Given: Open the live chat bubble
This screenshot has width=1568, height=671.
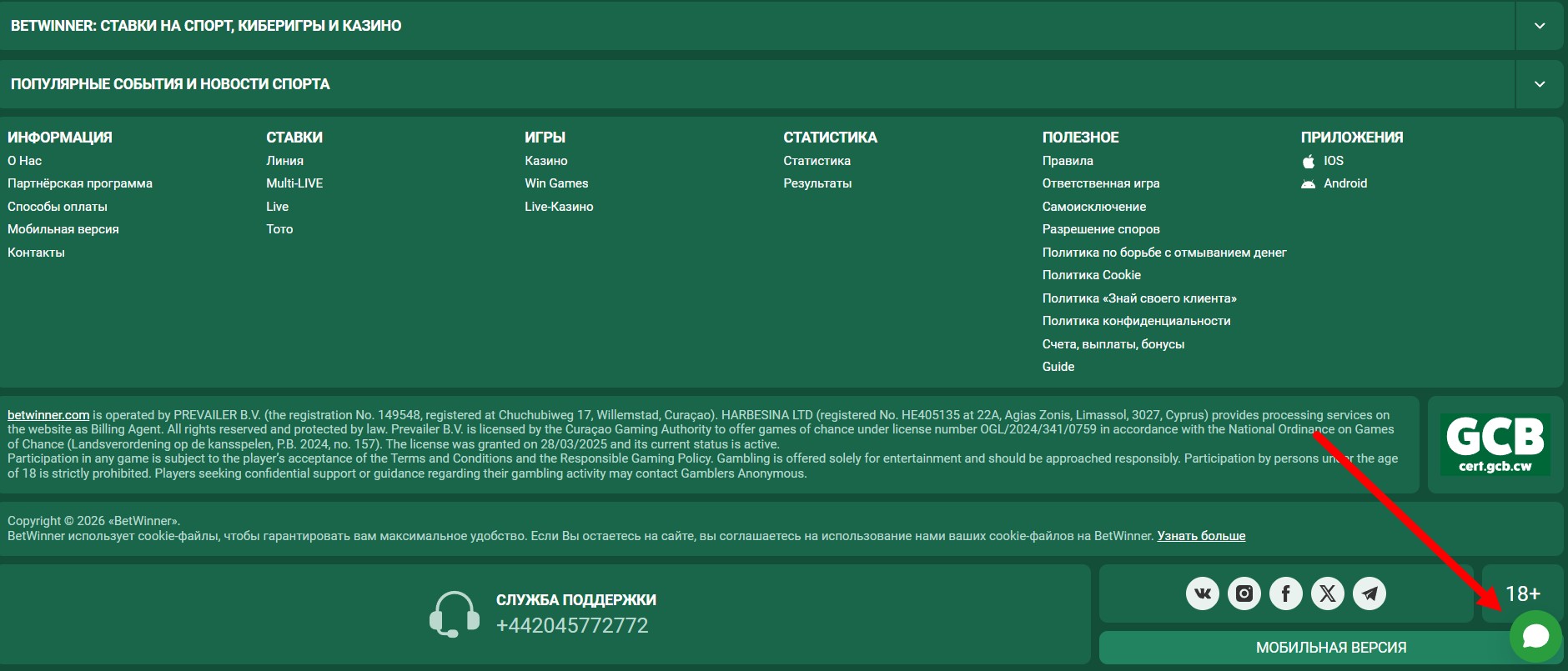Looking at the screenshot, I should (x=1535, y=637).
